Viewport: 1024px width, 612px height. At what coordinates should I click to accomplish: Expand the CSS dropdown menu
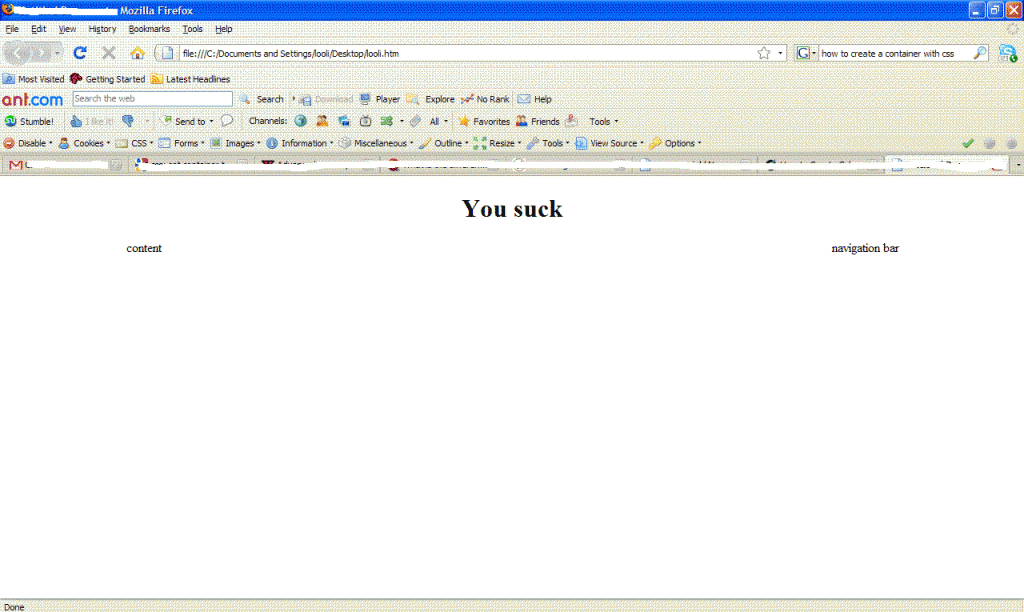coord(134,143)
